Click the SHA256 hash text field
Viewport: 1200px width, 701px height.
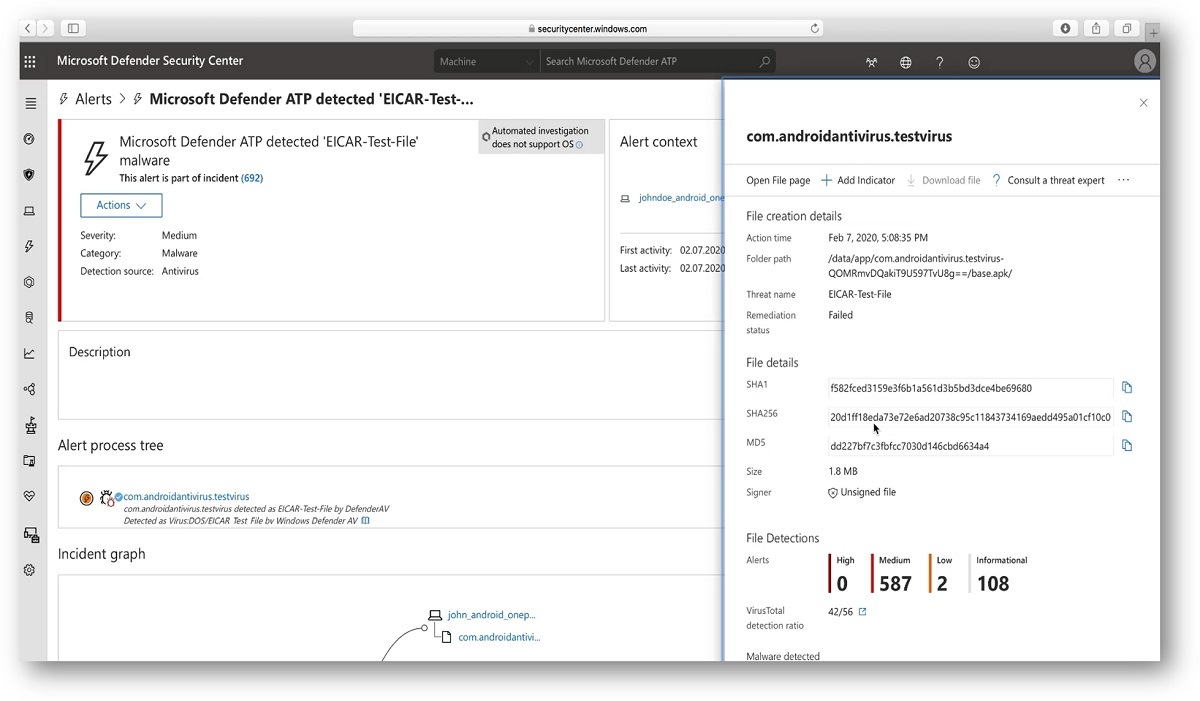click(970, 417)
